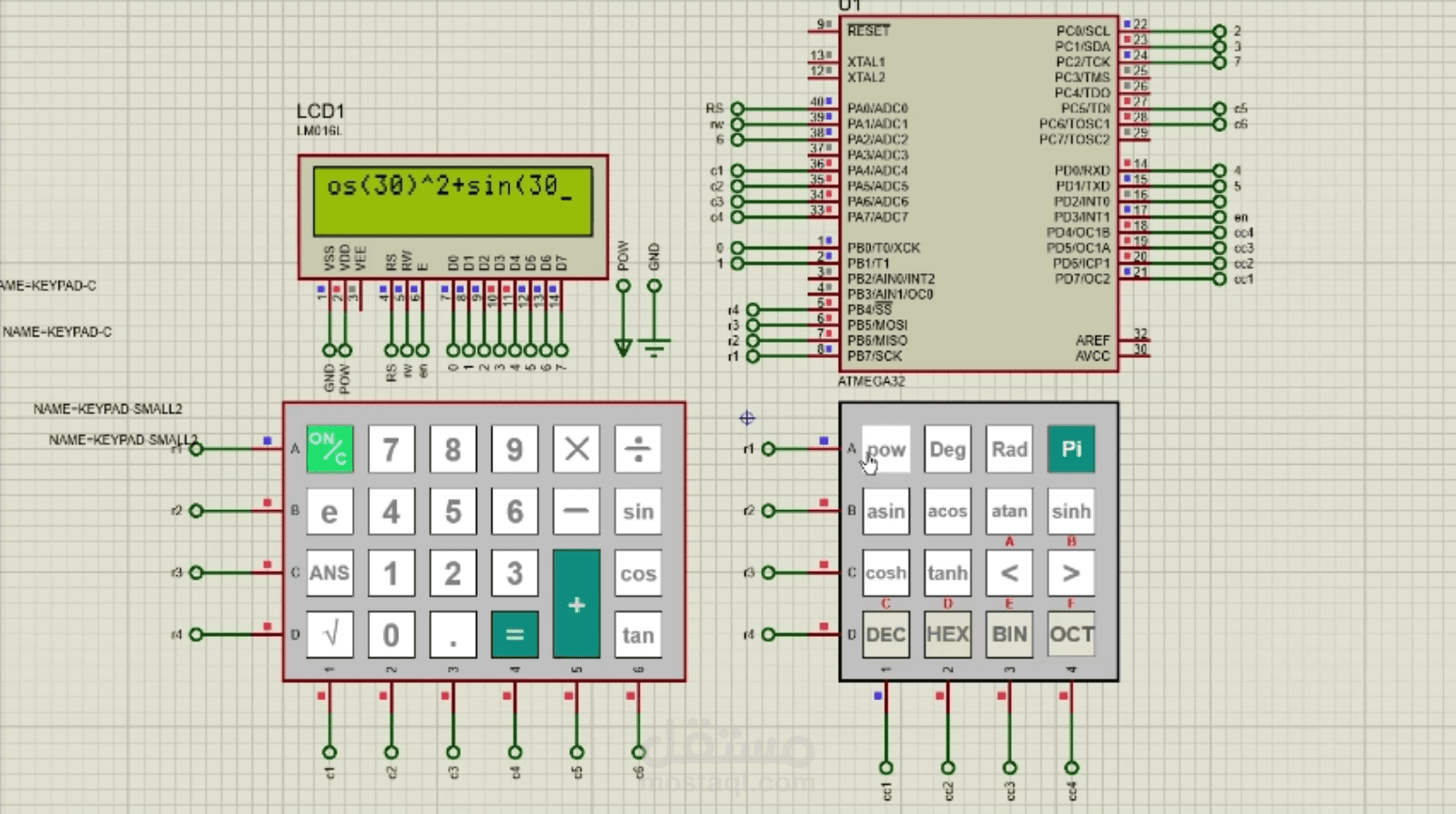This screenshot has height=814, width=1456.
Task: Tap the 0 key on the keypad
Action: pyautogui.click(x=391, y=635)
